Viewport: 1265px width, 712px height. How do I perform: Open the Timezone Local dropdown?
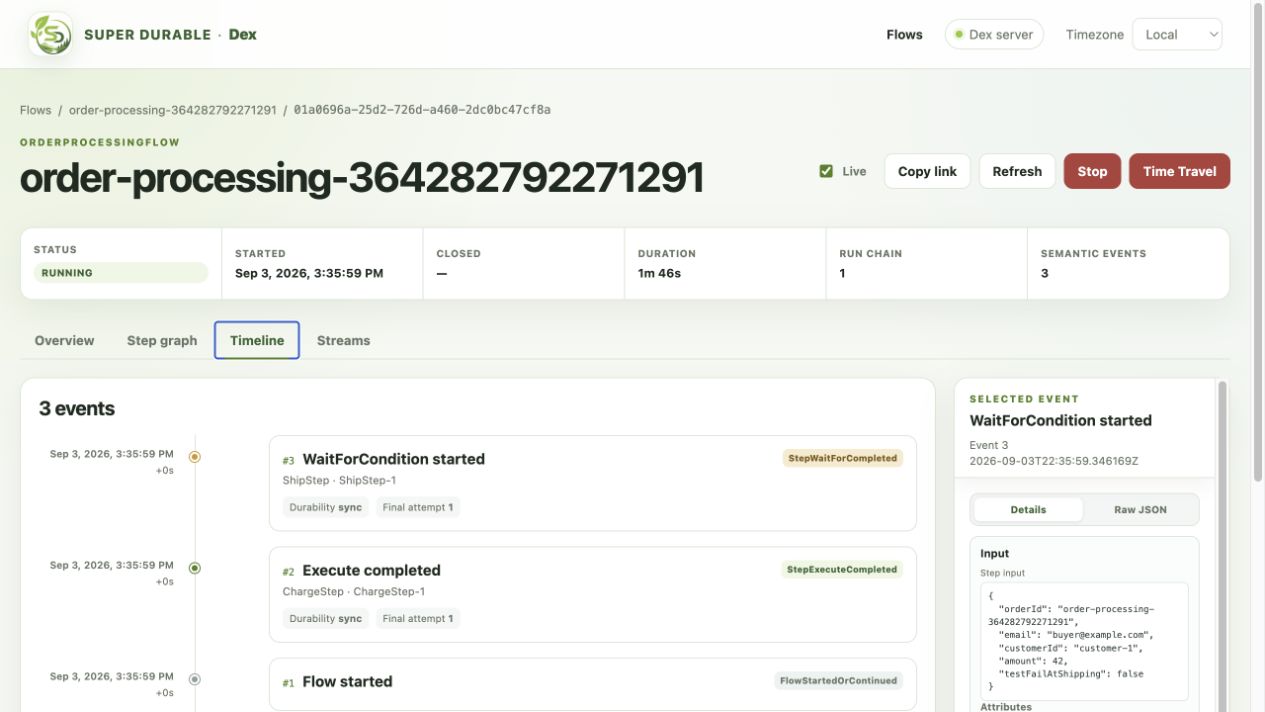[x=1177, y=34]
